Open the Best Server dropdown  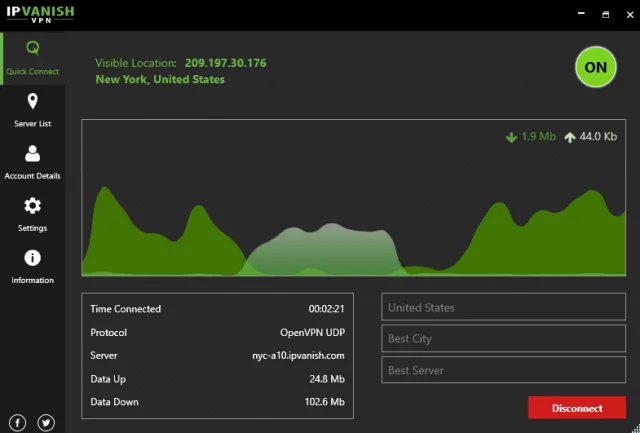click(503, 370)
